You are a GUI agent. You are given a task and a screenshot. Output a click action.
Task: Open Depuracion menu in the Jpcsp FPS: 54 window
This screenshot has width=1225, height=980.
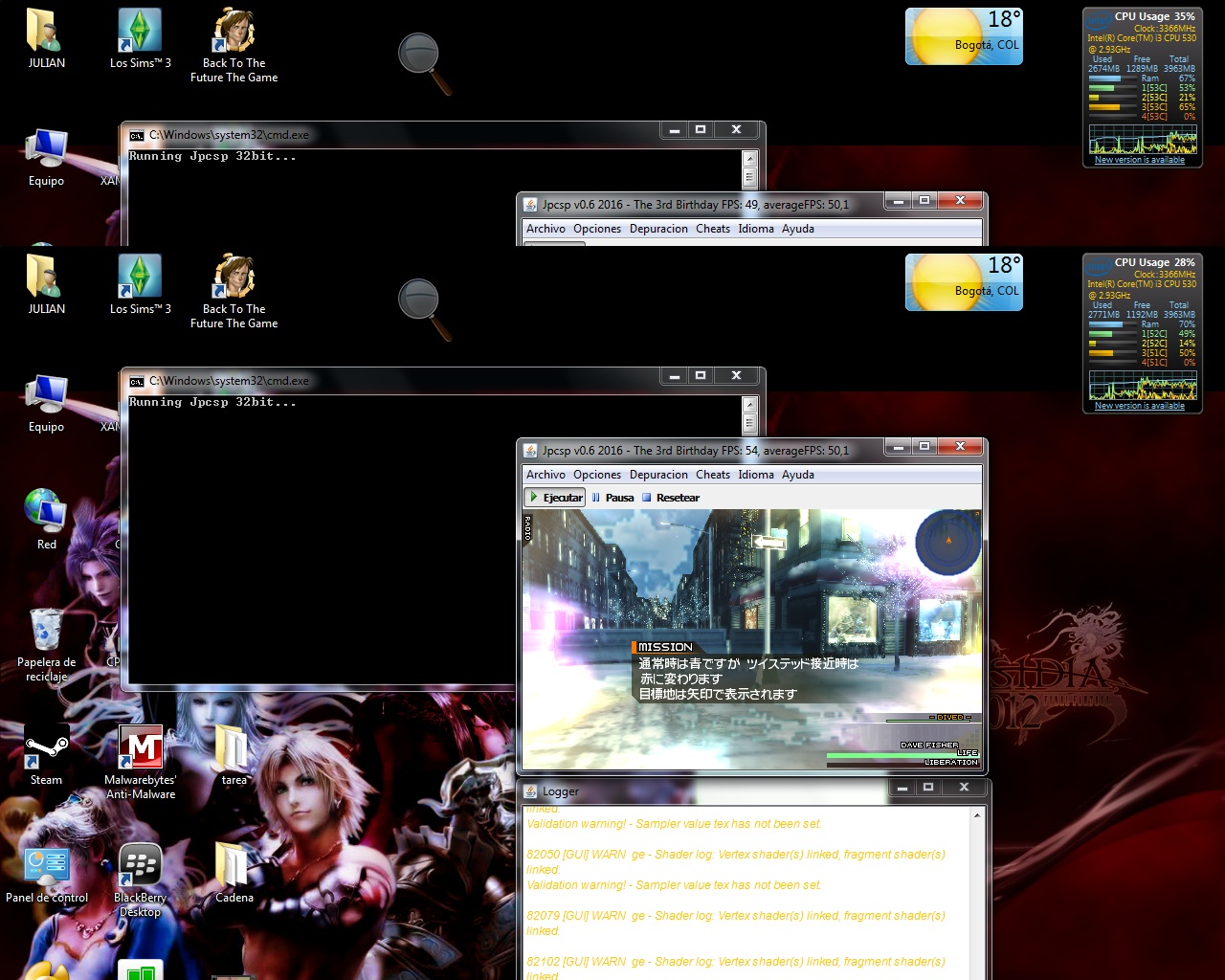click(658, 475)
